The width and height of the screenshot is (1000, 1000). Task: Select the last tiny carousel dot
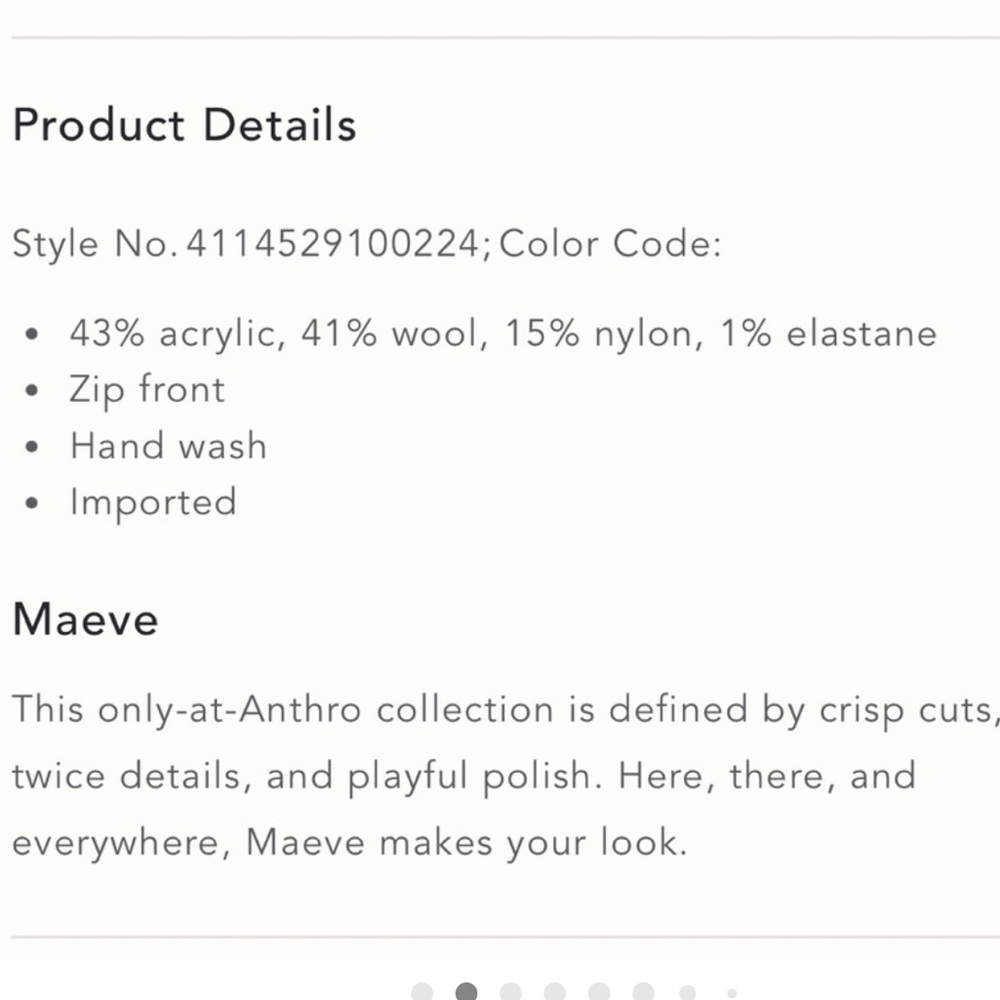point(732,994)
